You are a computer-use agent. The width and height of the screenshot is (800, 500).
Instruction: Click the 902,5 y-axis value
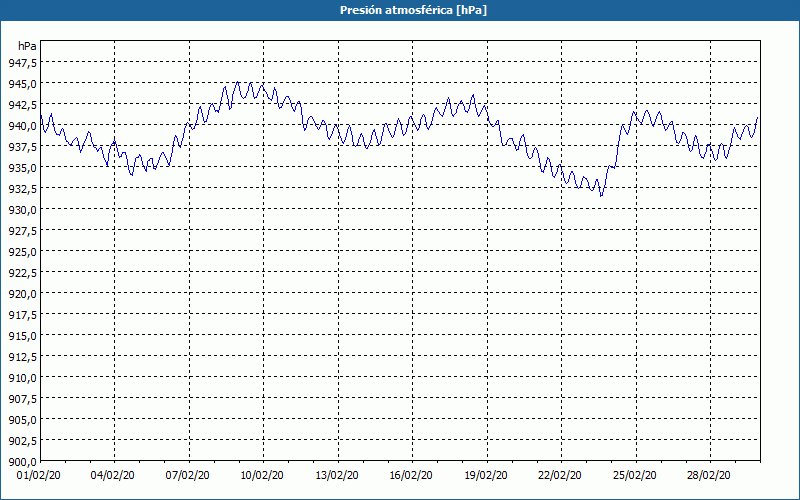click(22, 441)
